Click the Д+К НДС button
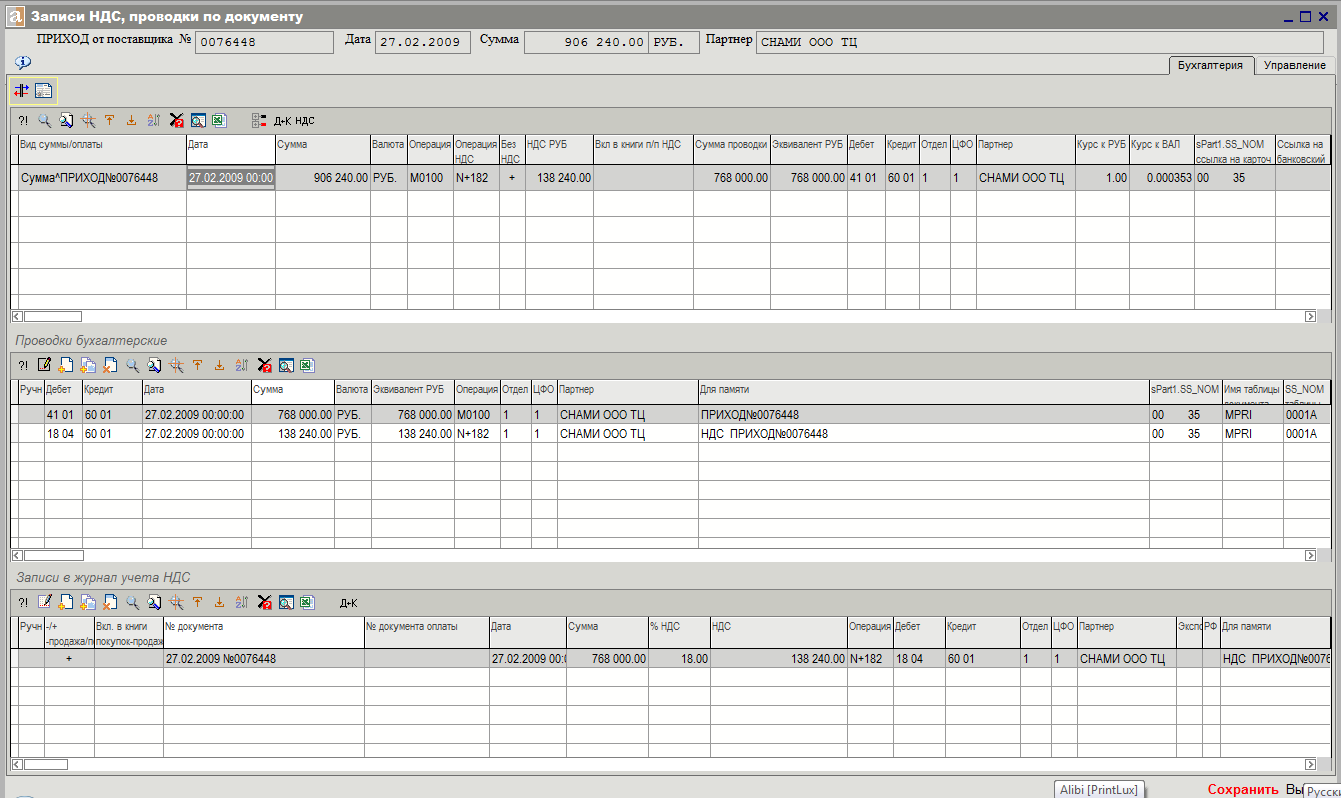Viewport: 1341px width, 798px height. tap(294, 121)
